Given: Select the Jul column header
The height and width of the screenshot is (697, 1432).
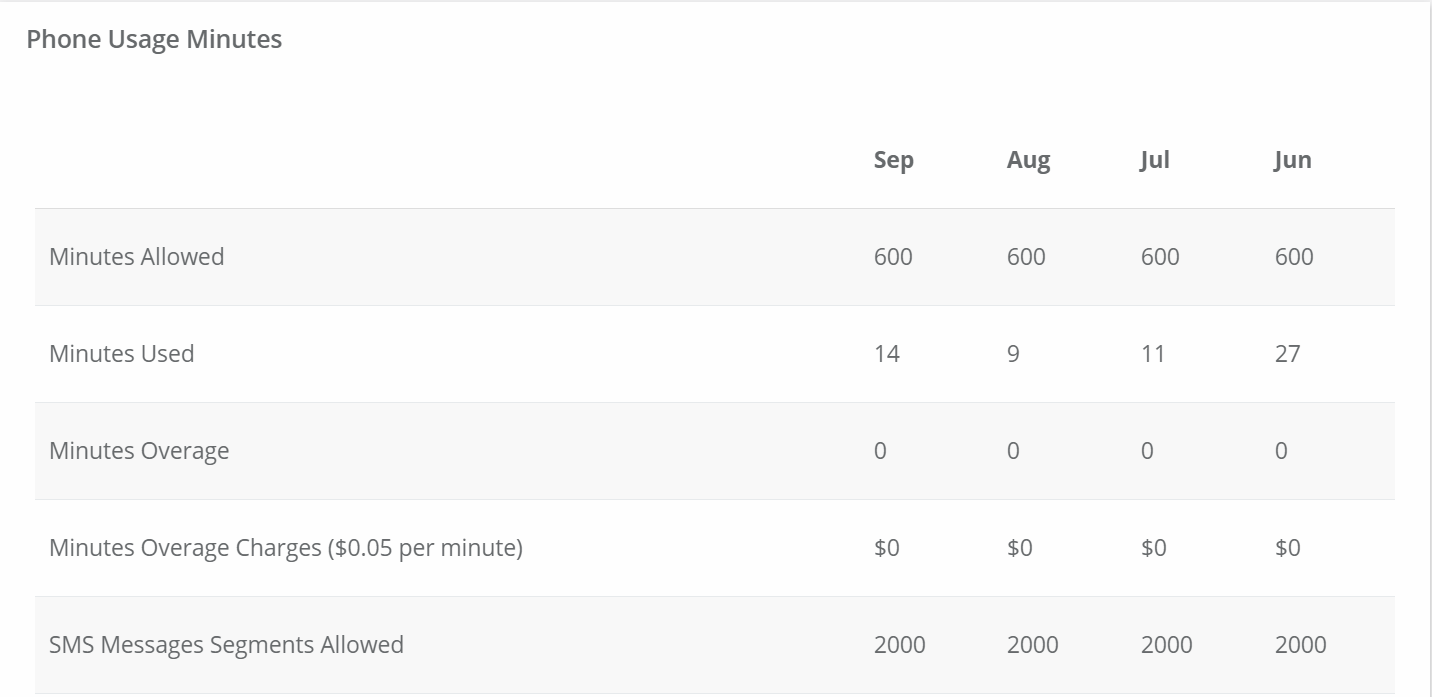Looking at the screenshot, I should (1154, 160).
